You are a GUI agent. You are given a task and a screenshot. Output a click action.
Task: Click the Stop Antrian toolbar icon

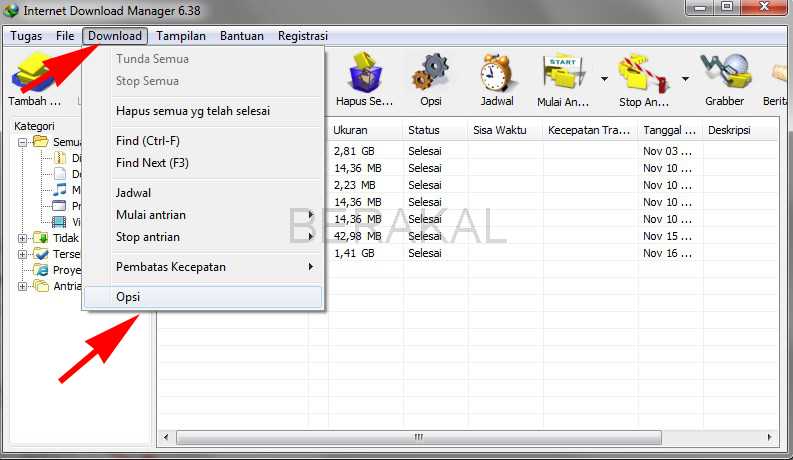645,78
